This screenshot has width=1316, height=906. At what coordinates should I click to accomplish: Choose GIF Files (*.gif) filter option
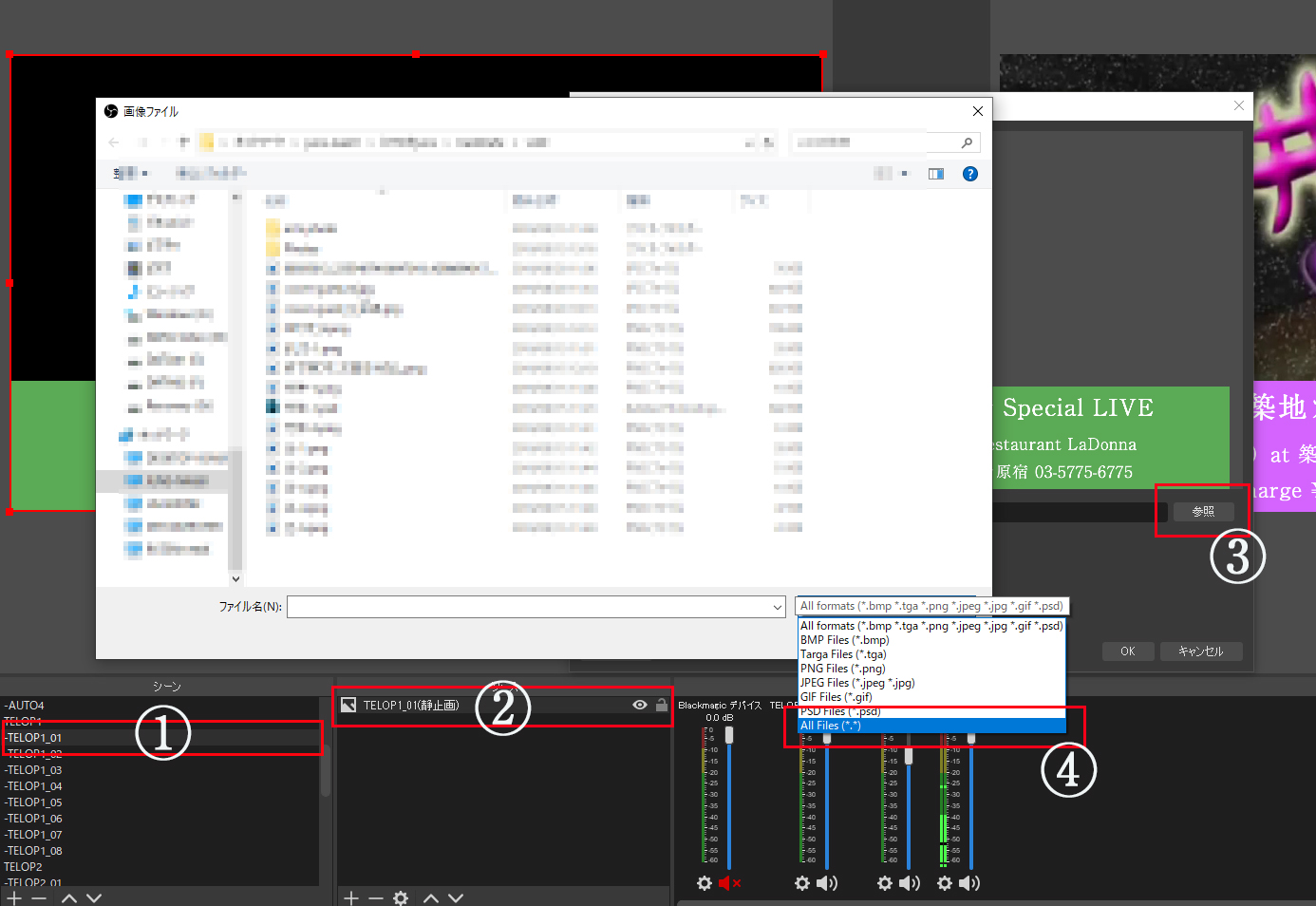[x=931, y=697]
